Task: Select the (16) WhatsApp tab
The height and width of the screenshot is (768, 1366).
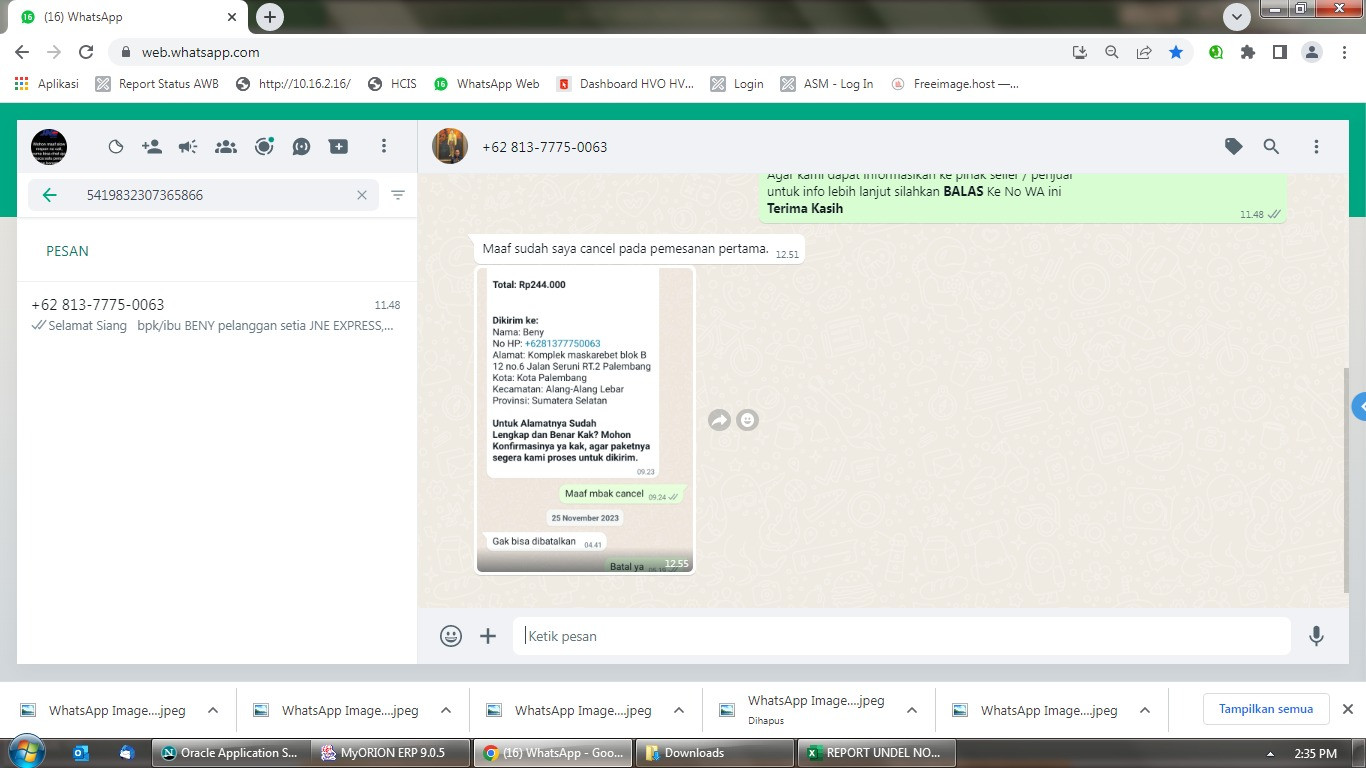Action: click(x=130, y=17)
